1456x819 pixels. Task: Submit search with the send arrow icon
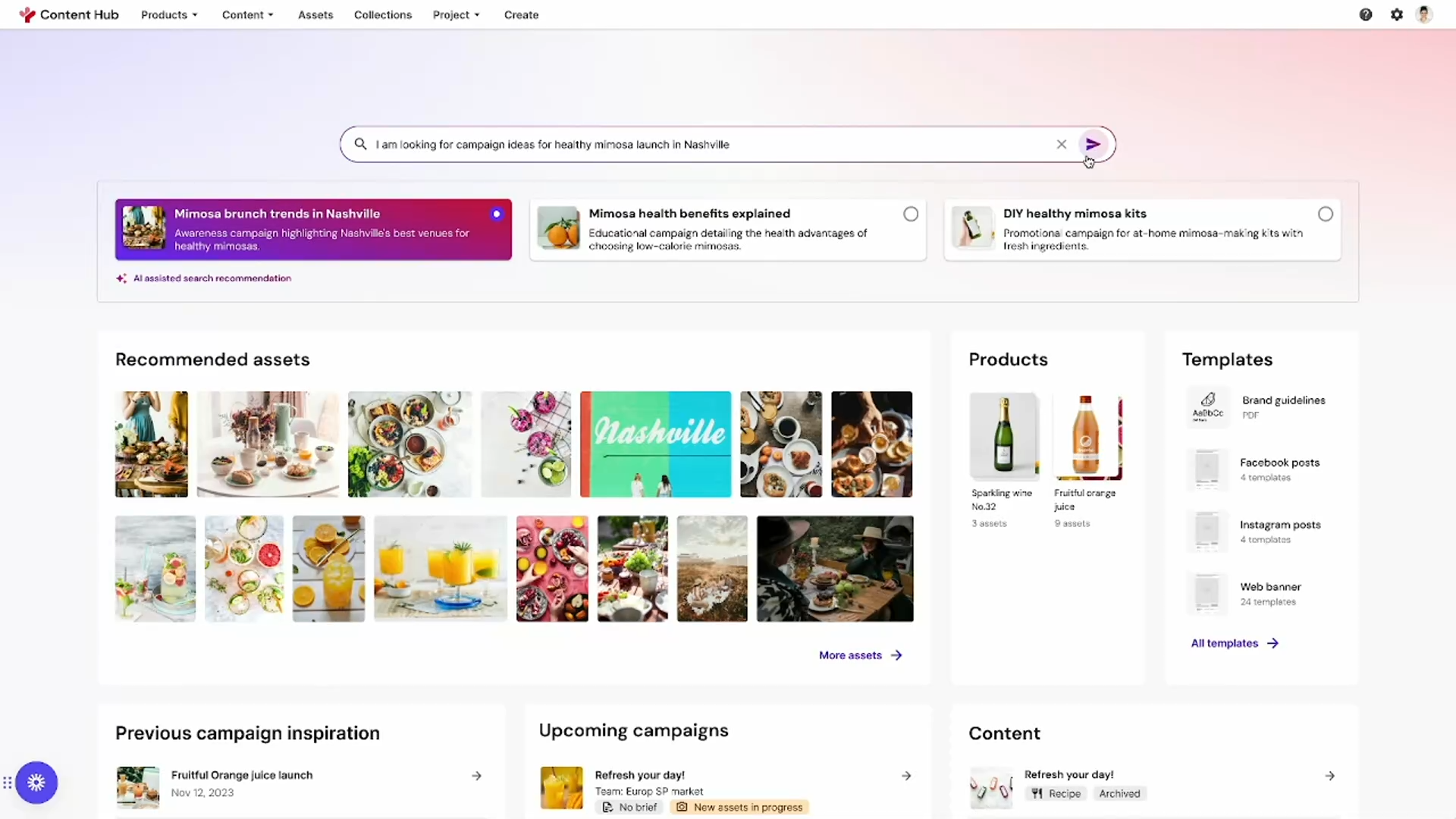click(1093, 144)
